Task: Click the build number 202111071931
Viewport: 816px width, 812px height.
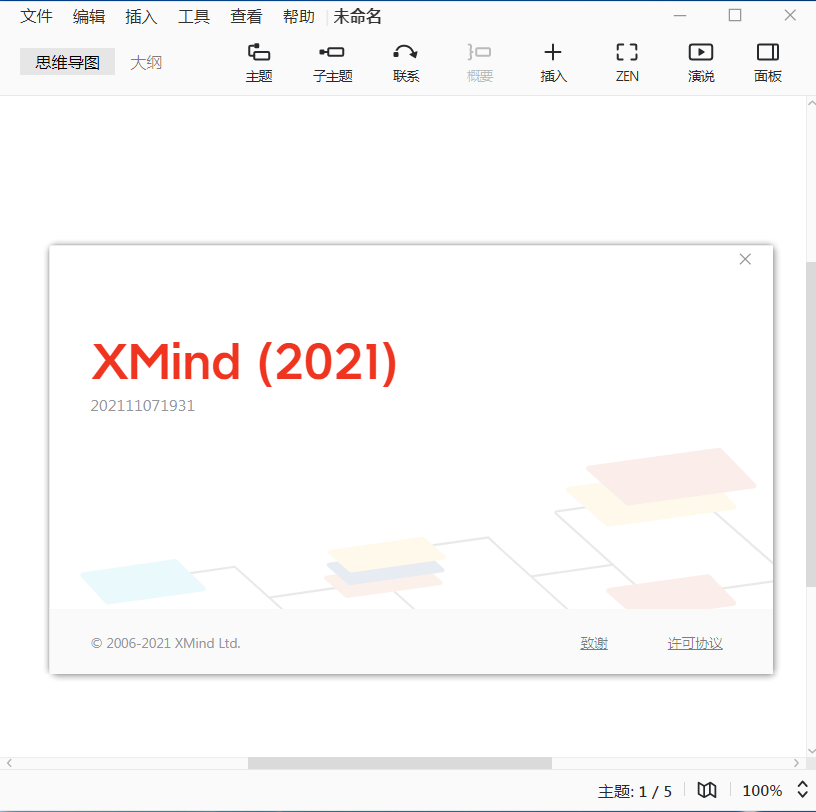Action: point(143,405)
